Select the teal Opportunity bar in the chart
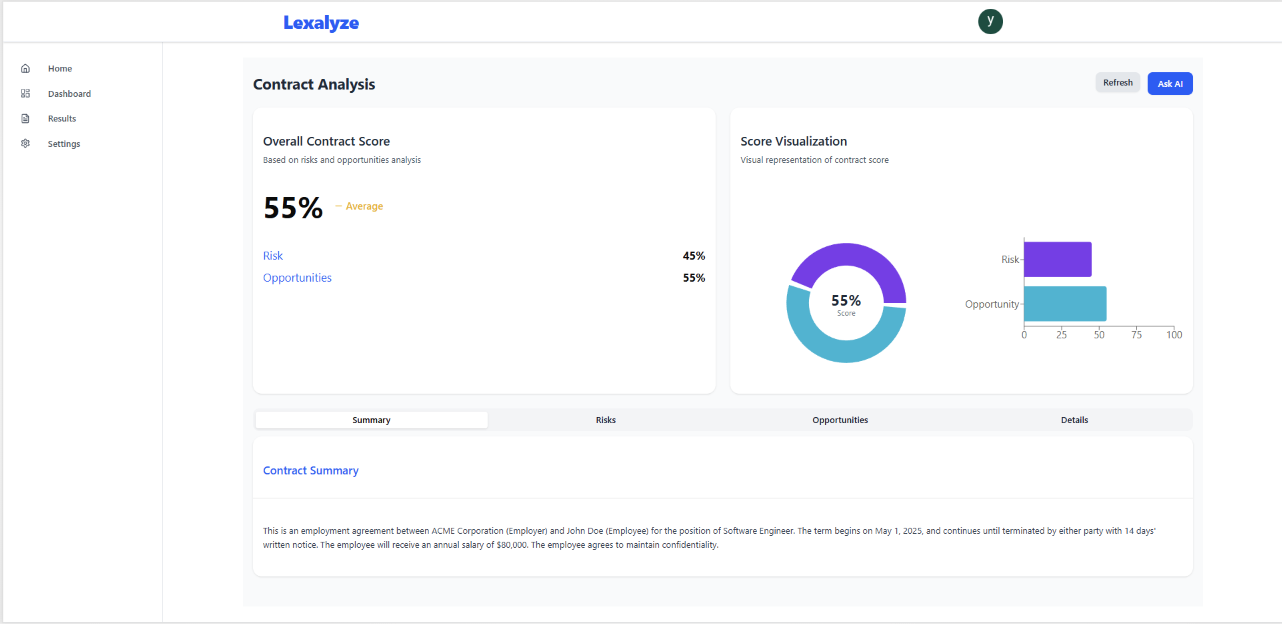1282x635 pixels. [x=1065, y=303]
